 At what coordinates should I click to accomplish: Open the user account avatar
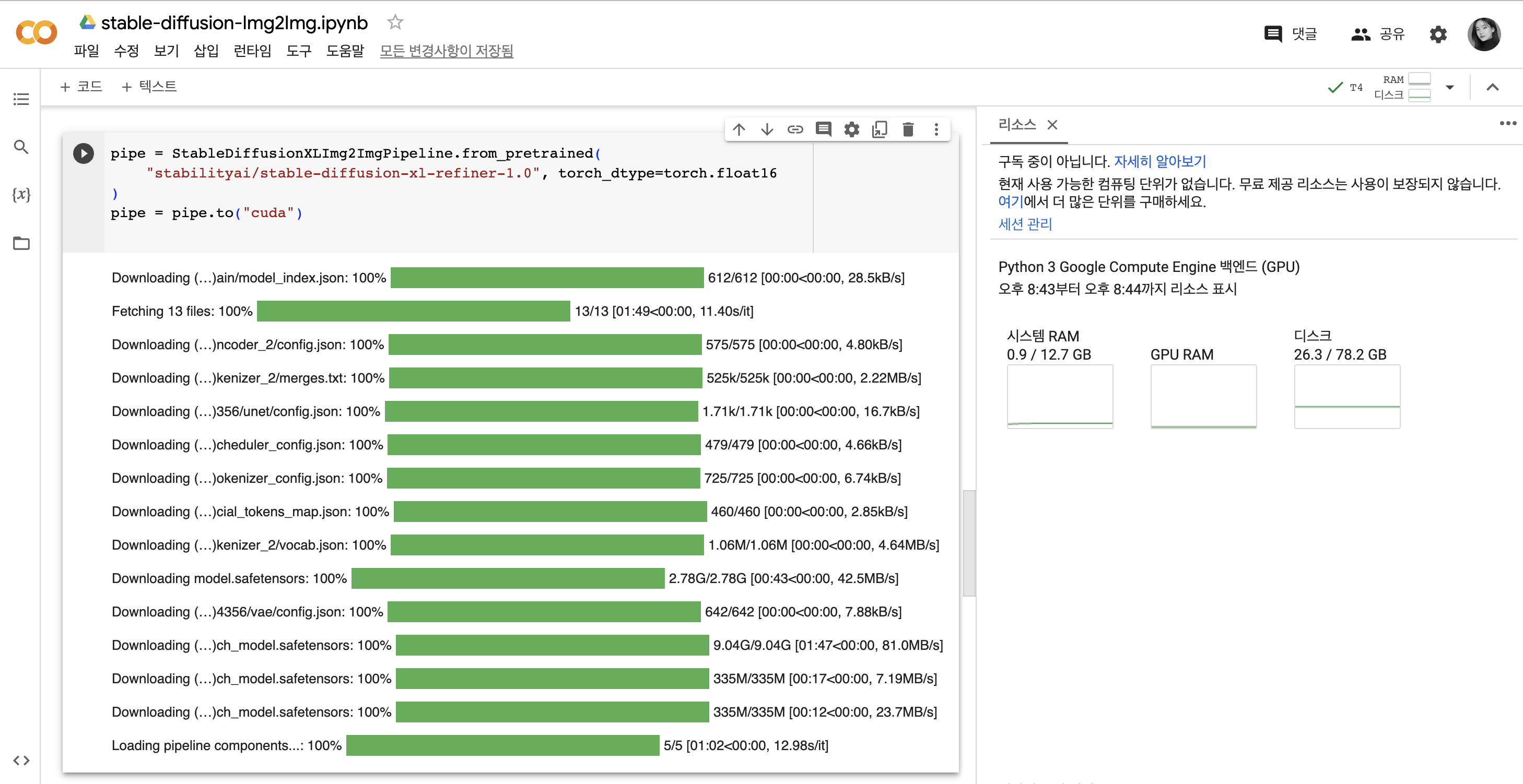[x=1483, y=34]
